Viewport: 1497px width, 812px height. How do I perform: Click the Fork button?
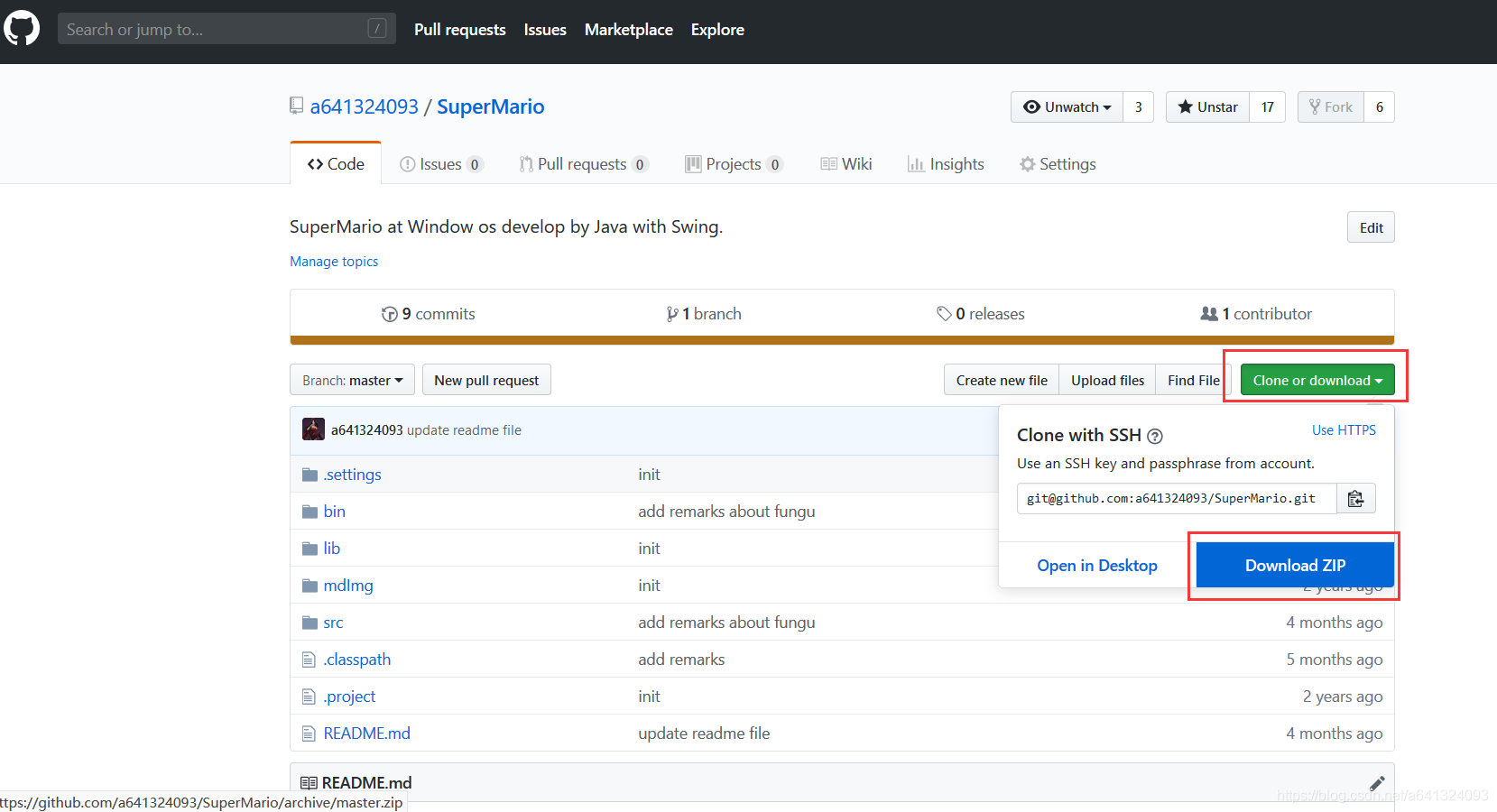point(1330,107)
